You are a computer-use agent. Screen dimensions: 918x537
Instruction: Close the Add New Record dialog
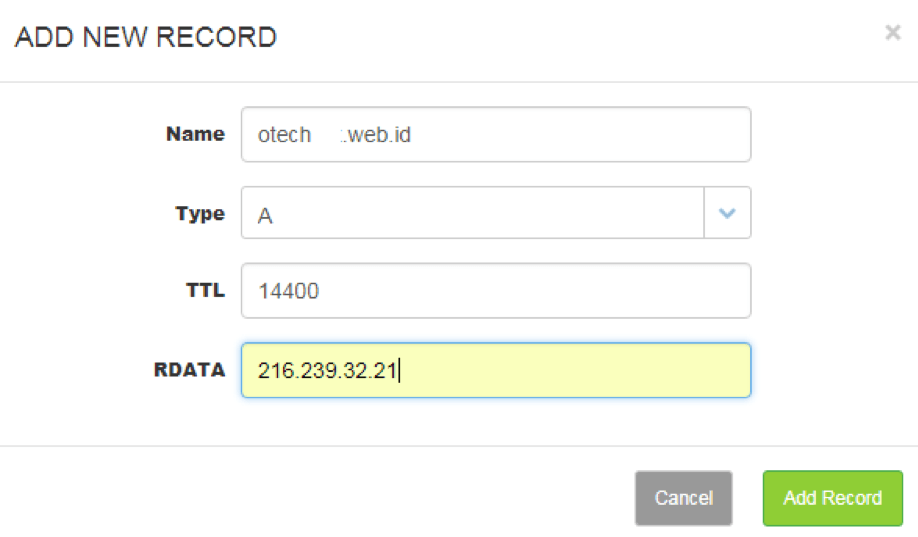[x=892, y=33]
